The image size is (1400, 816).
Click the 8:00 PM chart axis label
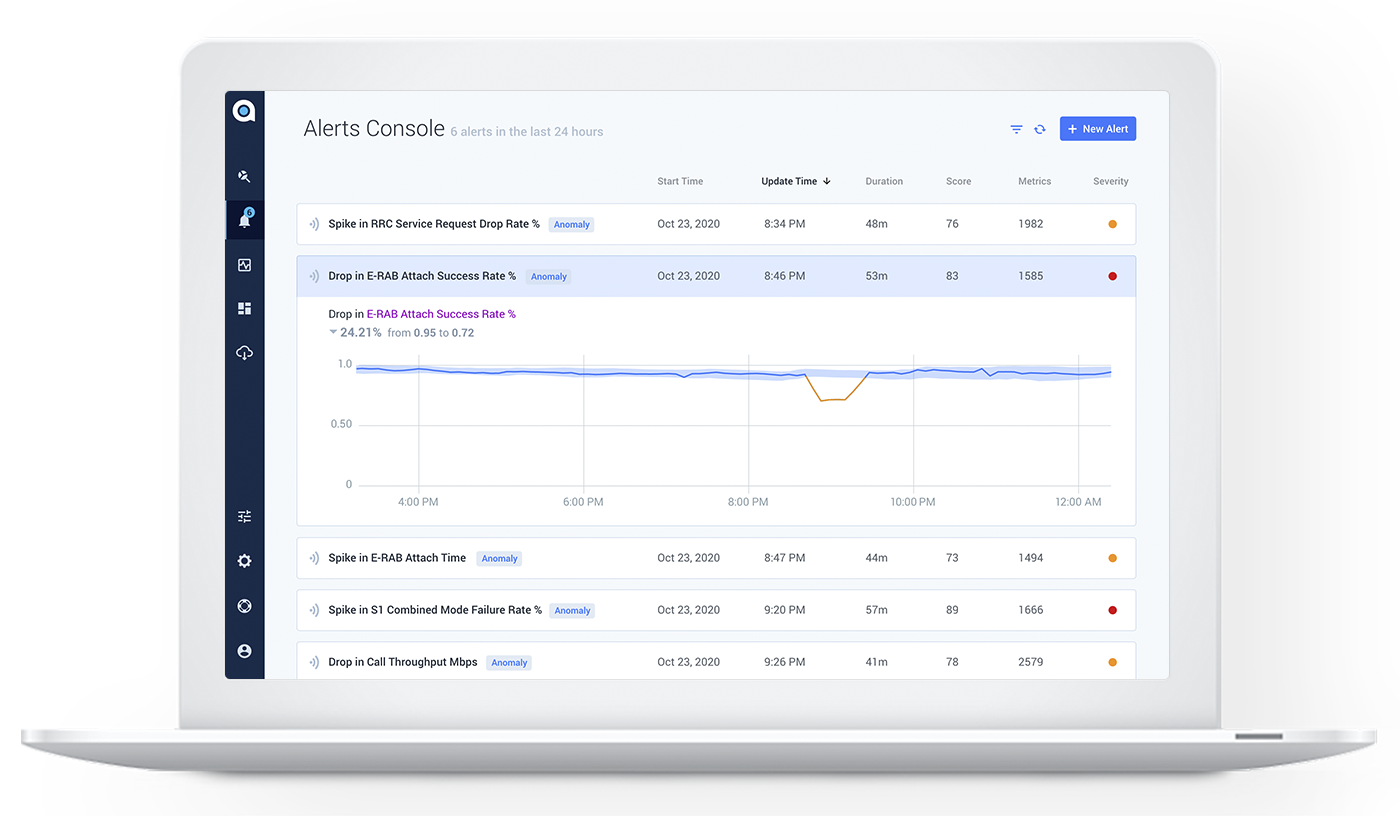748,502
